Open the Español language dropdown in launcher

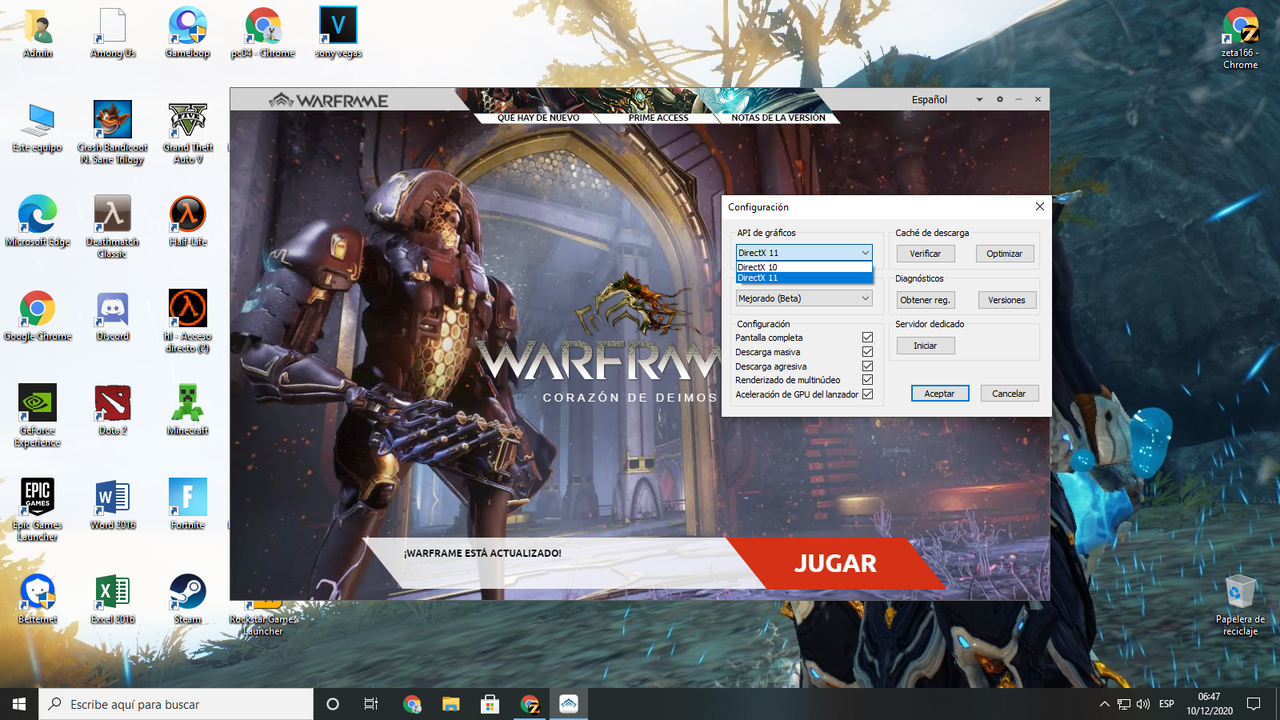[946, 100]
